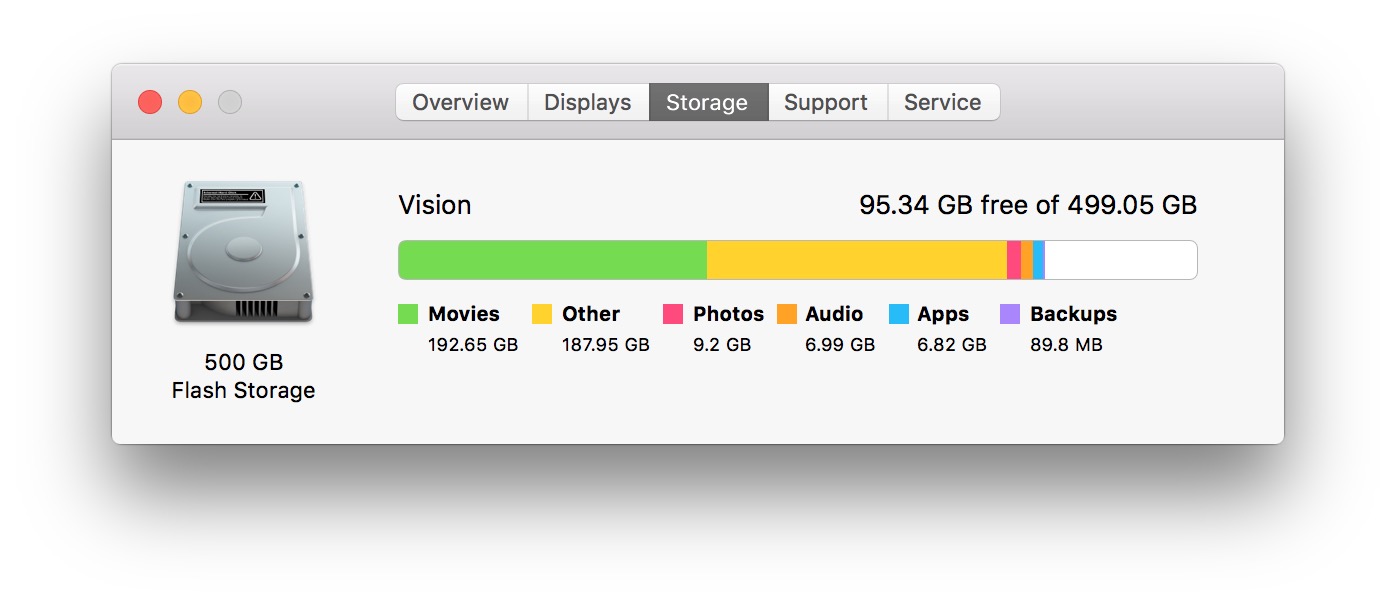Click the white free space bar segment
This screenshot has height=604, width=1396.
pyautogui.click(x=1120, y=260)
